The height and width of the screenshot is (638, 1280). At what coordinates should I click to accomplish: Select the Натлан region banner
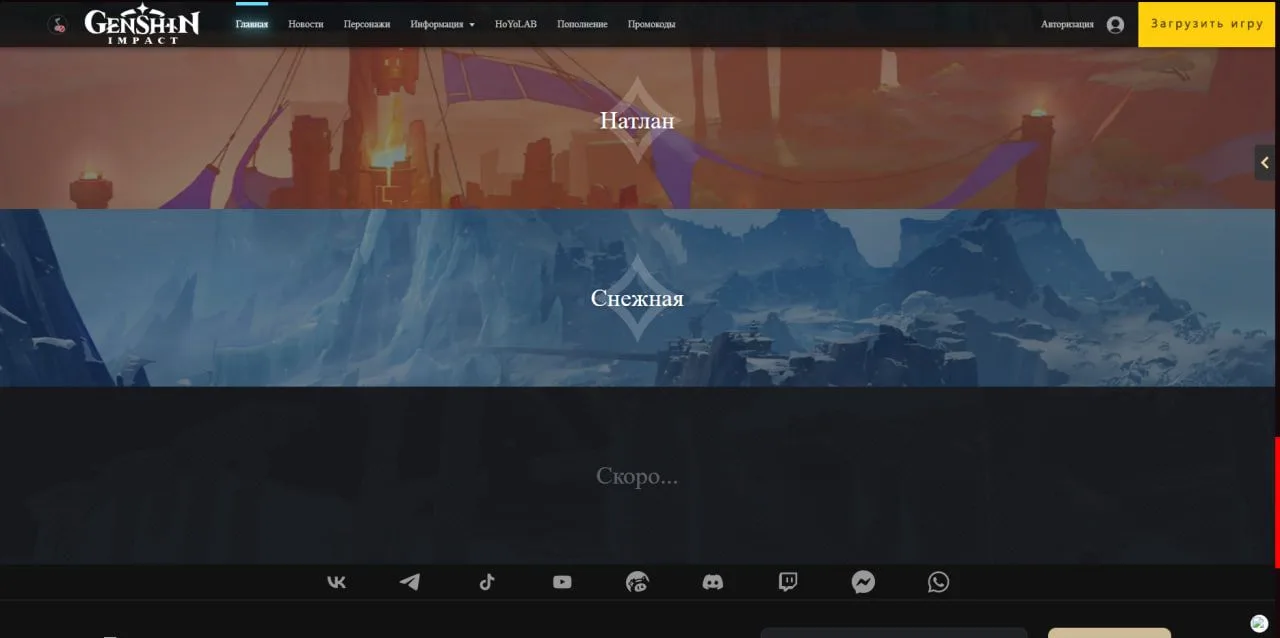click(x=638, y=120)
